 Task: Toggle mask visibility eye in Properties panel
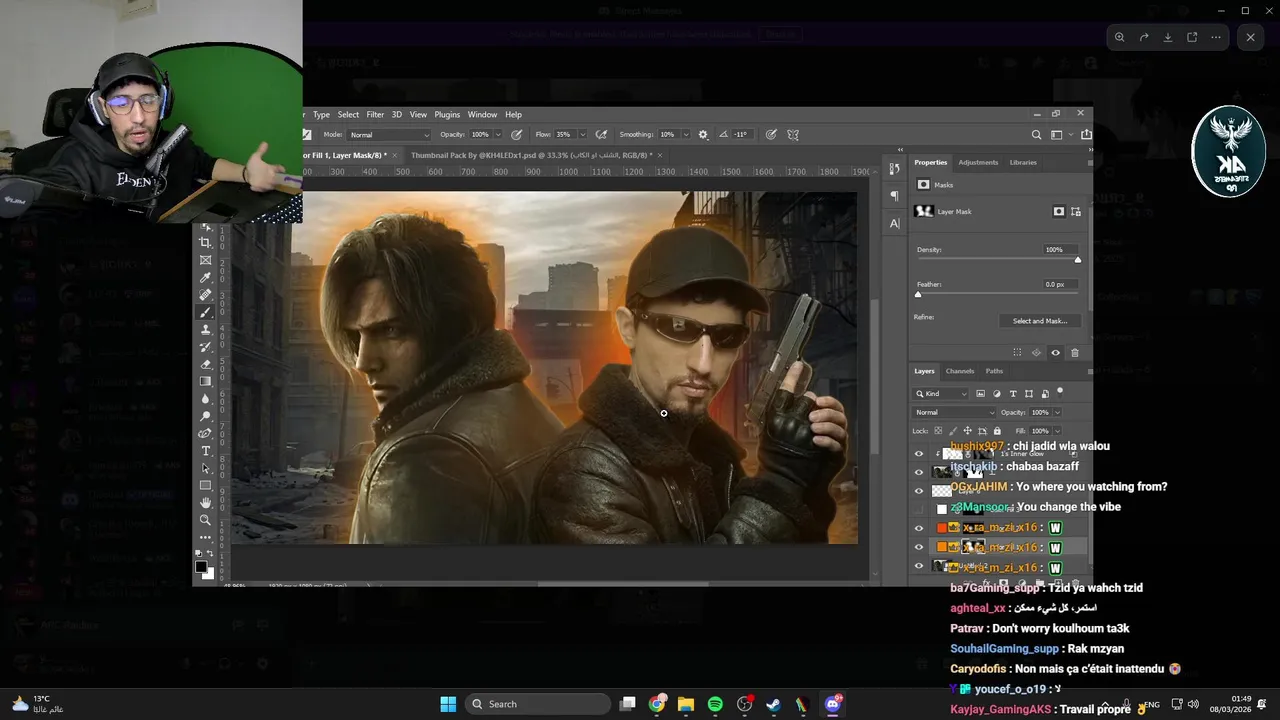coord(1055,353)
